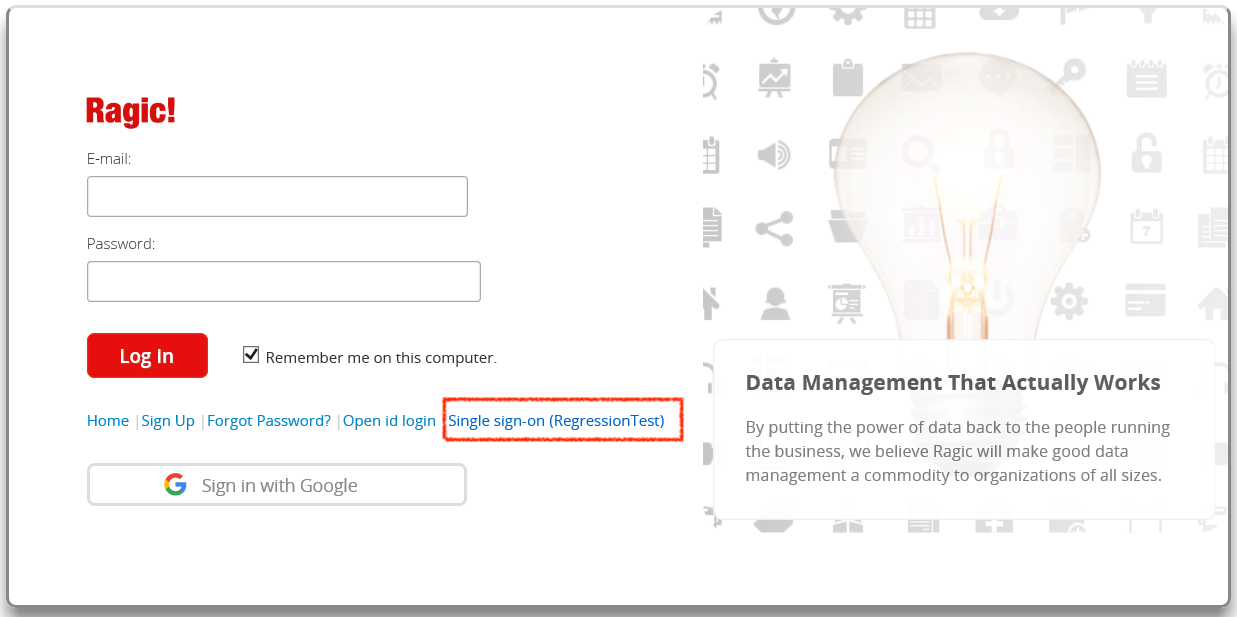Click the "E-mail:" field label
The width and height of the screenshot is (1237, 617).
click(109, 159)
